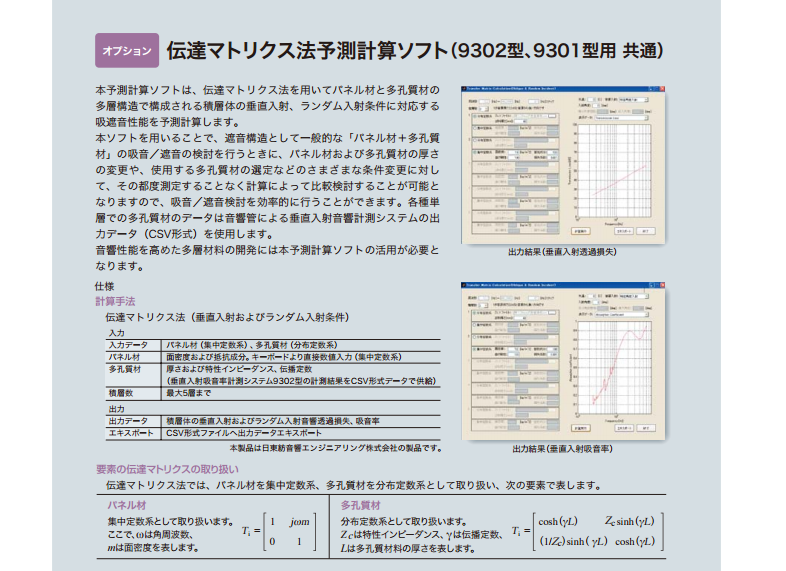Click app icon in upper screenshot title bar
The width and height of the screenshot is (786, 571).
[464, 89]
